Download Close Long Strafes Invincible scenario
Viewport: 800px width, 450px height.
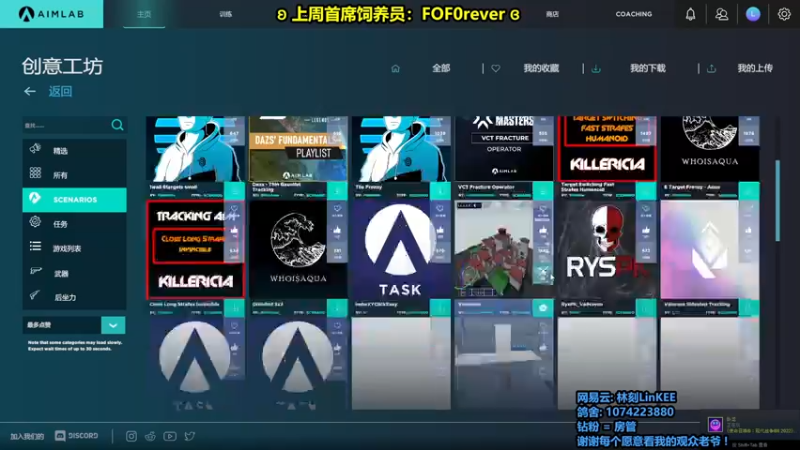pos(235,308)
